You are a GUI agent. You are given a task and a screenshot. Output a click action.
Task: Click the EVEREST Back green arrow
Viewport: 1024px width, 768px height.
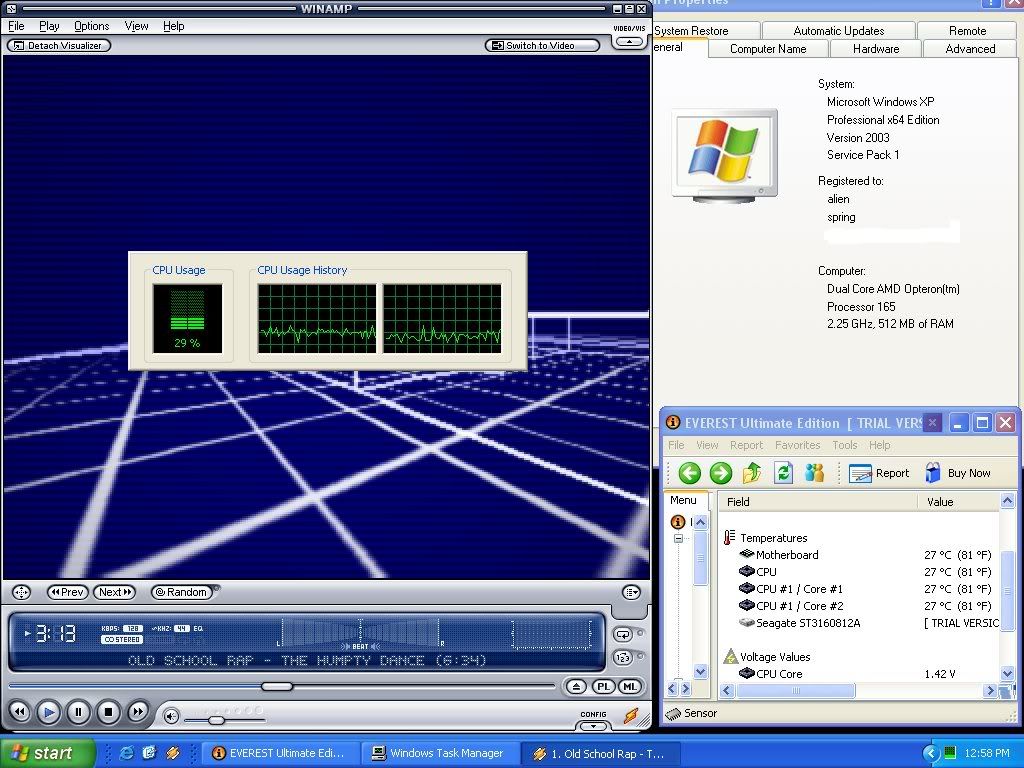[689, 473]
